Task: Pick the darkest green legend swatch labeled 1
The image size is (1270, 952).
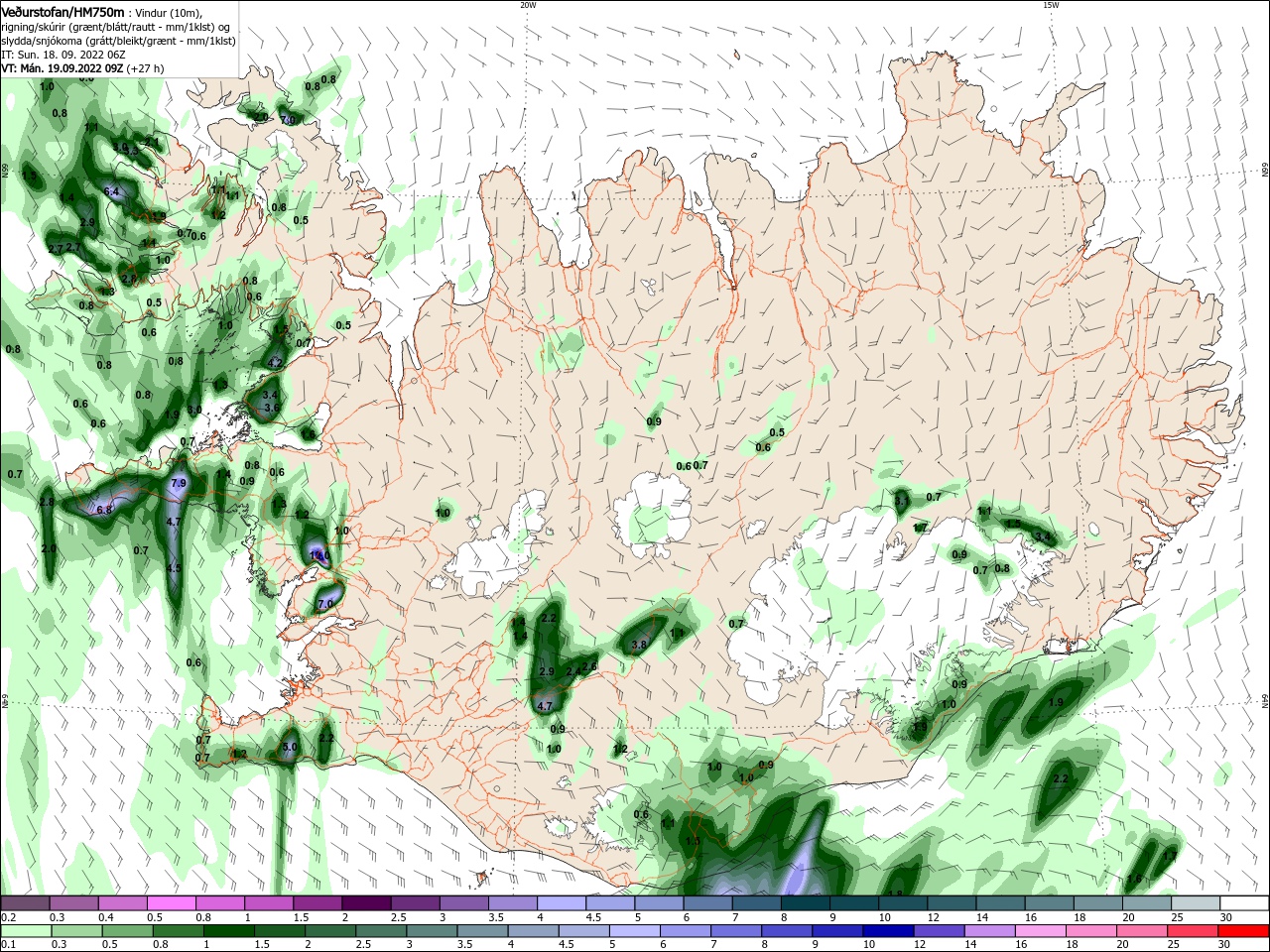Action: tap(229, 931)
